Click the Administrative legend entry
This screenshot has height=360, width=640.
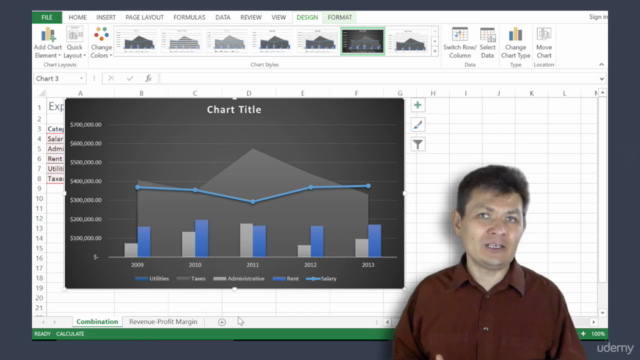tap(239, 279)
